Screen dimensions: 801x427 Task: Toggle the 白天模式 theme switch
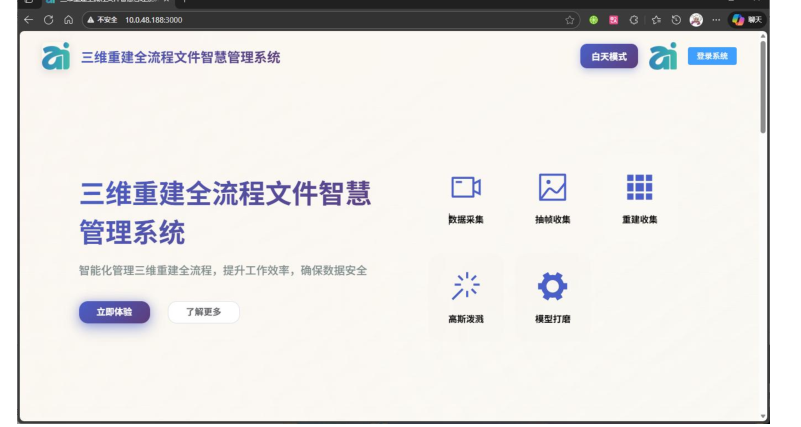click(x=608, y=57)
